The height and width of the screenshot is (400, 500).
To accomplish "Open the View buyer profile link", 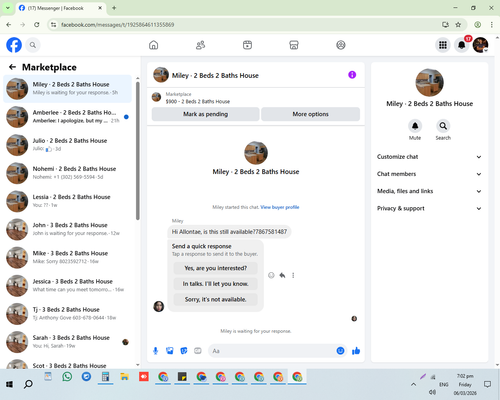I will pos(280,207).
